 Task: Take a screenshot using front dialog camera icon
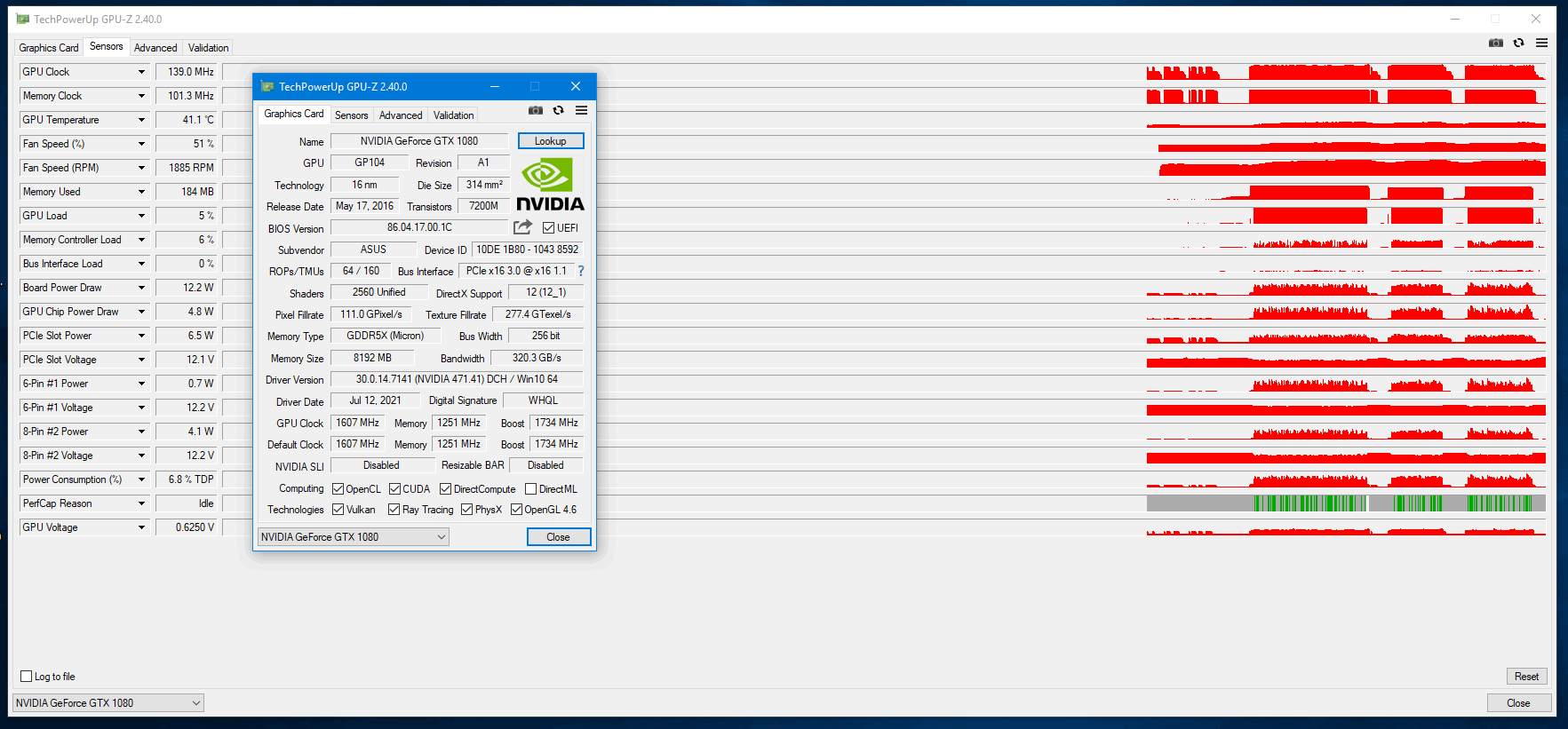point(535,111)
